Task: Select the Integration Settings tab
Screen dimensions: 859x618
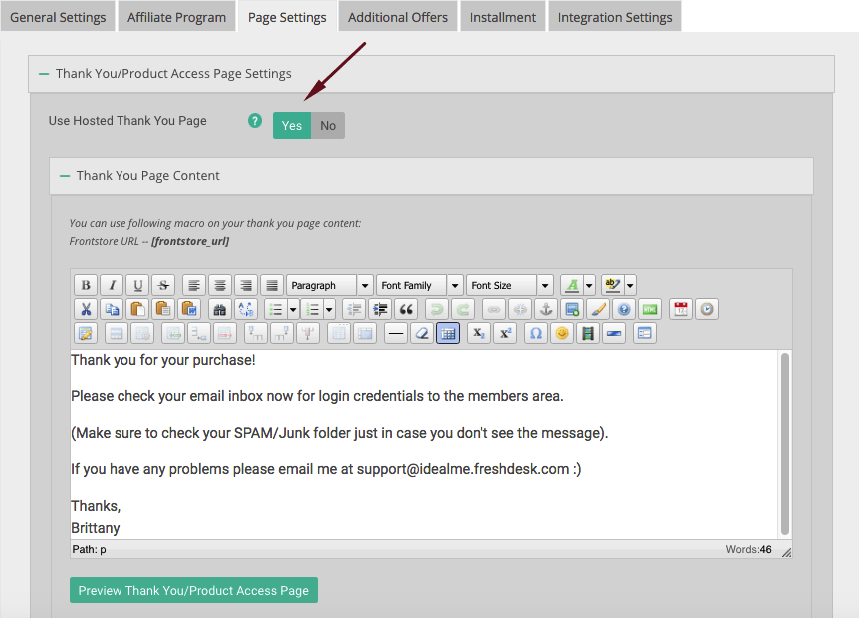Action: [615, 16]
